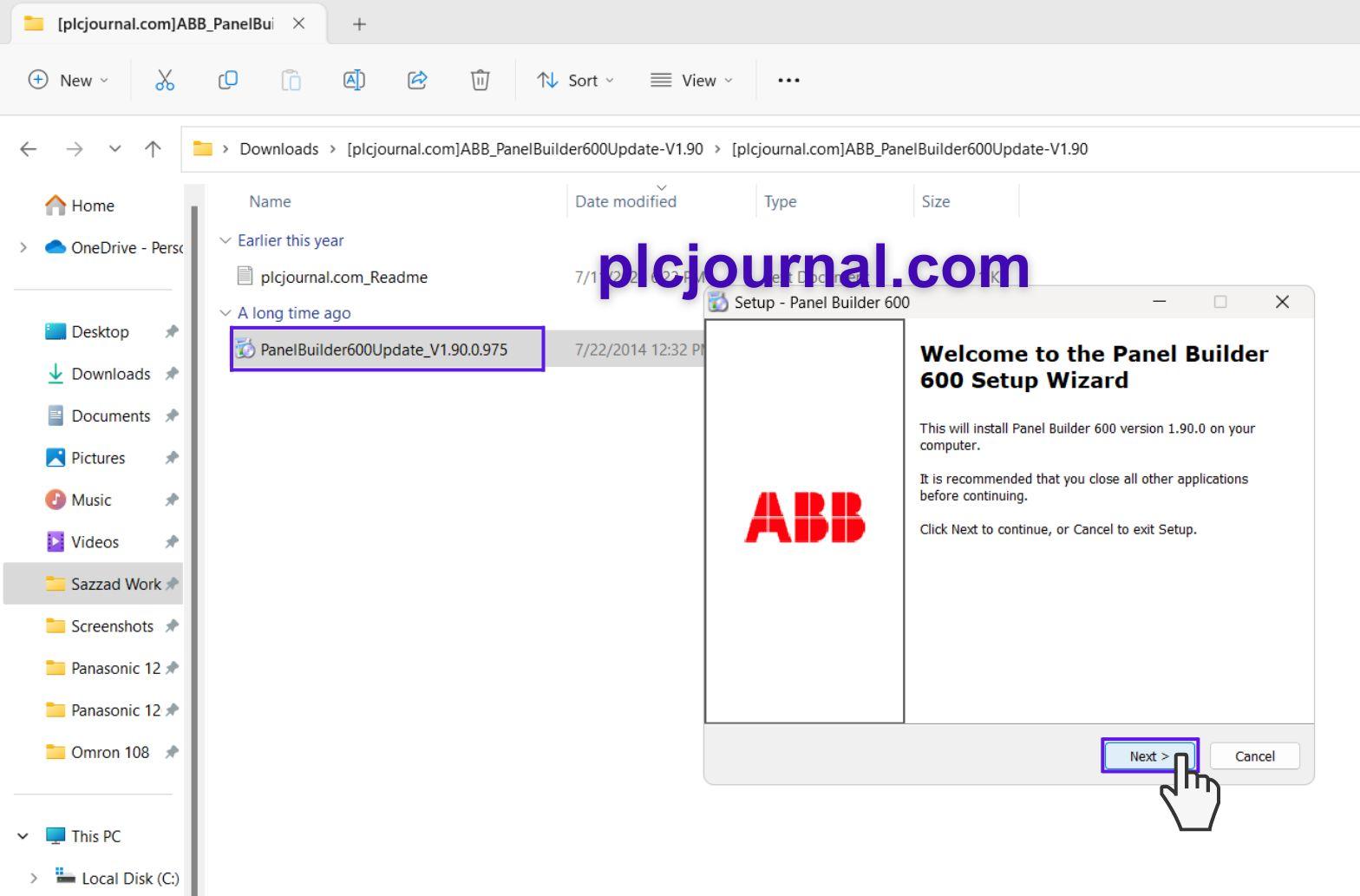Collapse the This PC tree node
The image size is (1360, 896).
pyautogui.click(x=23, y=836)
